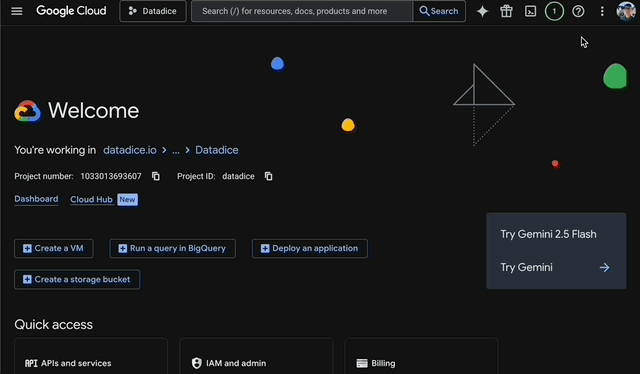The width and height of the screenshot is (640, 374).
Task: Click the Google Cloud icon beside Welcome
Action: click(x=28, y=111)
